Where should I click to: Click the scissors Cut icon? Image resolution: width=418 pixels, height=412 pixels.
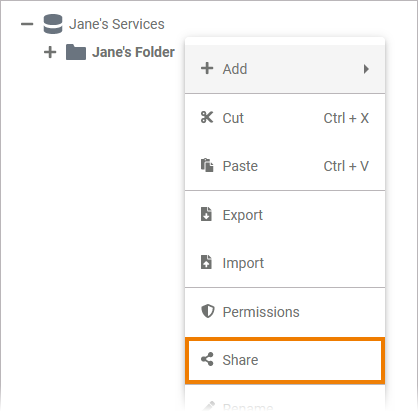pos(207,117)
